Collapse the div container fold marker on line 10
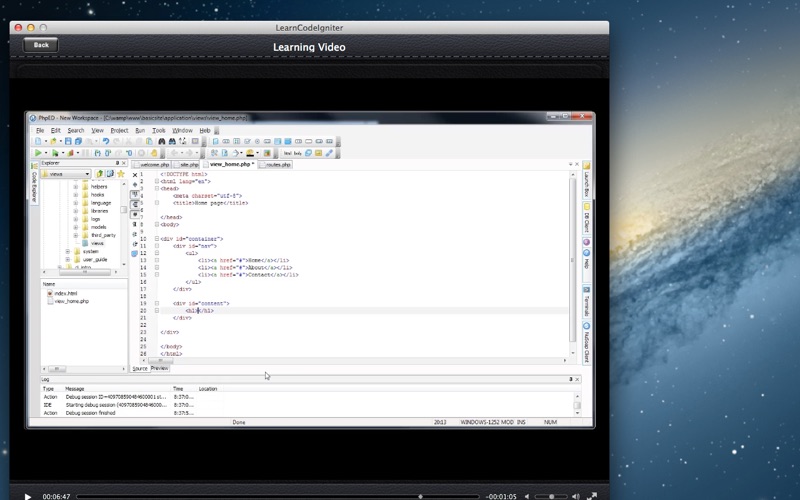Screen dimensions: 800x500 (157, 239)
